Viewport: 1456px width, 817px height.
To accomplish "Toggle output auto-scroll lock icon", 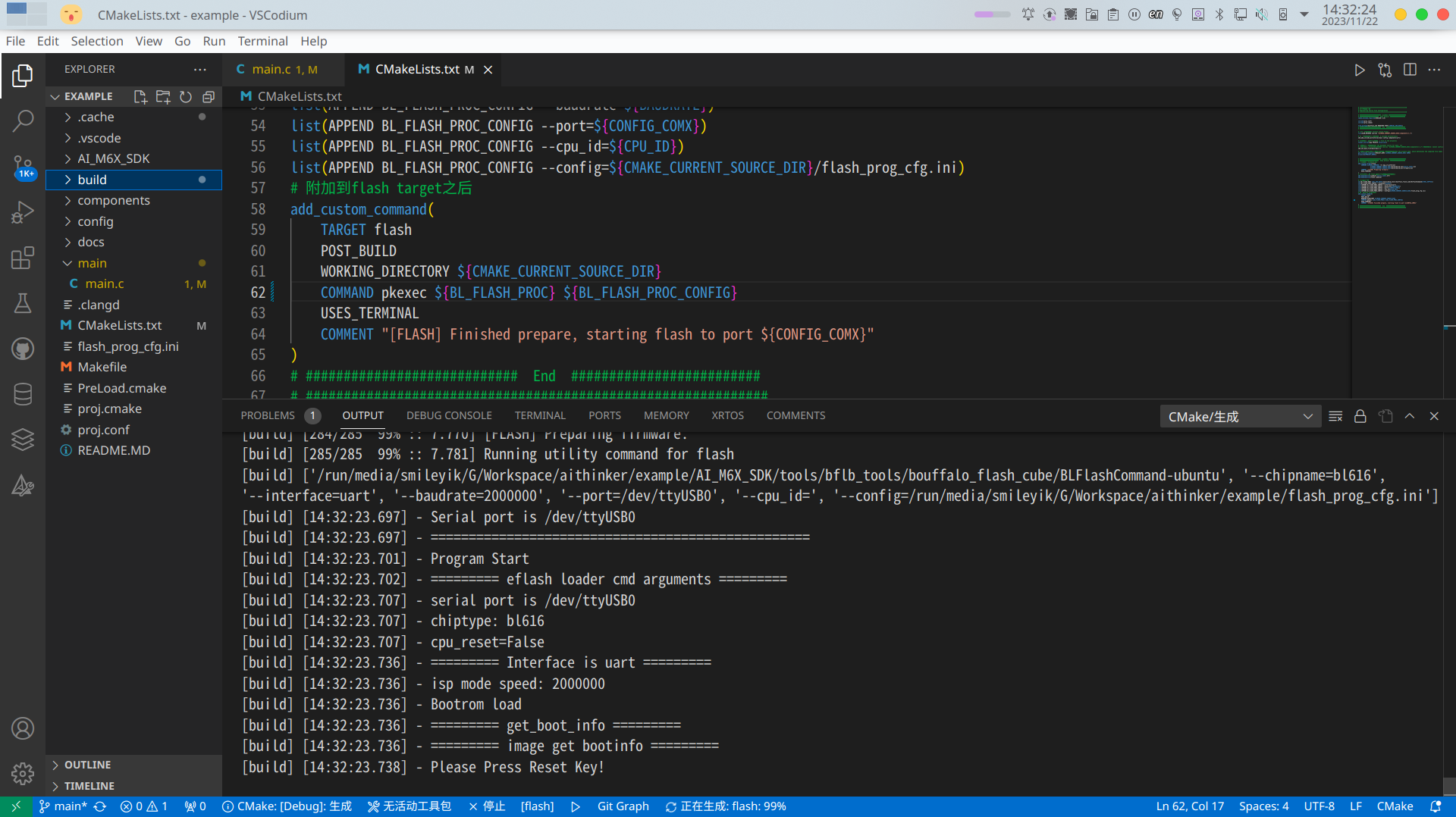I will (1360, 416).
